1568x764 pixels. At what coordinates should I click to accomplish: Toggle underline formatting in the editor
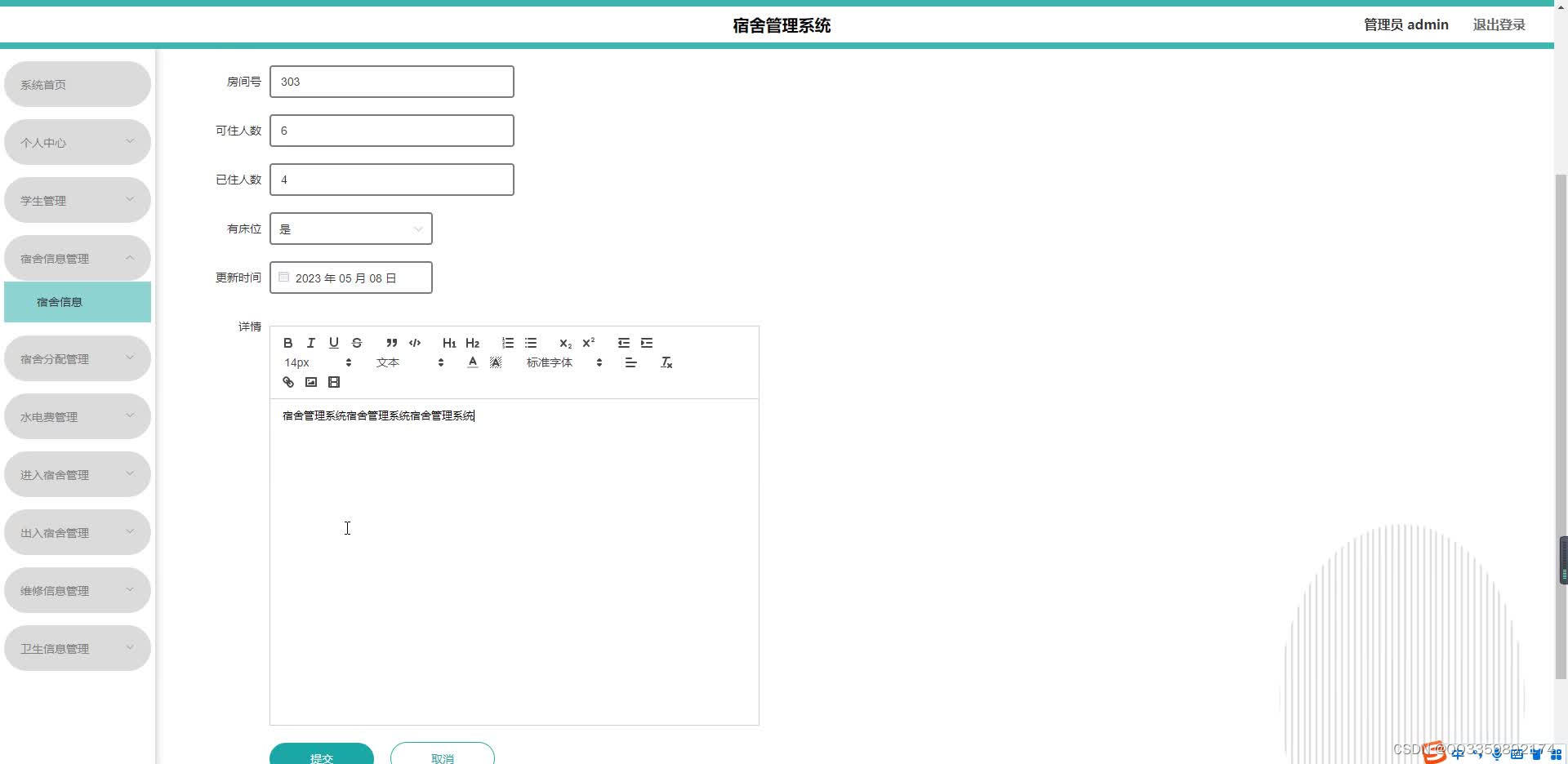[x=333, y=343]
